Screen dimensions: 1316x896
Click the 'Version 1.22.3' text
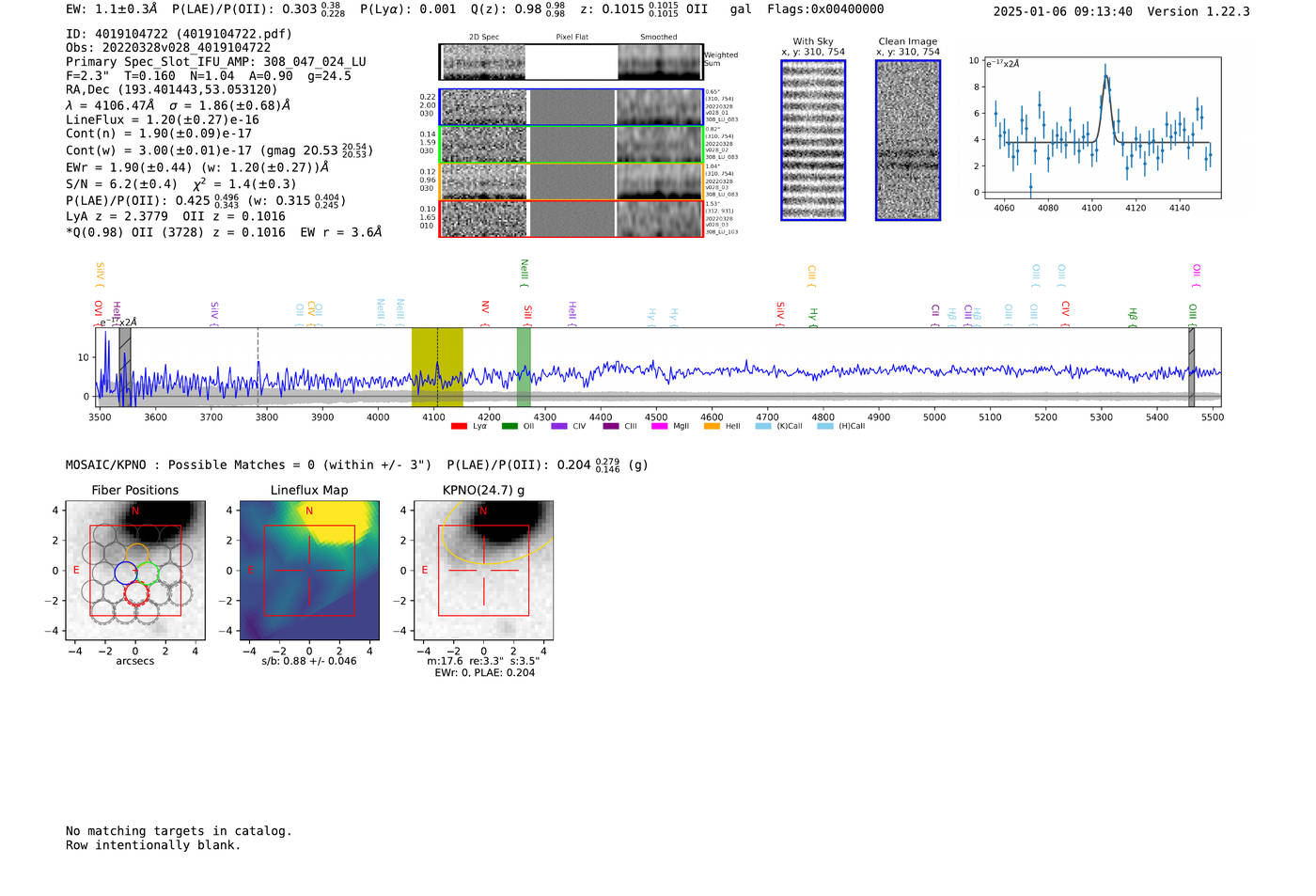point(1198,11)
